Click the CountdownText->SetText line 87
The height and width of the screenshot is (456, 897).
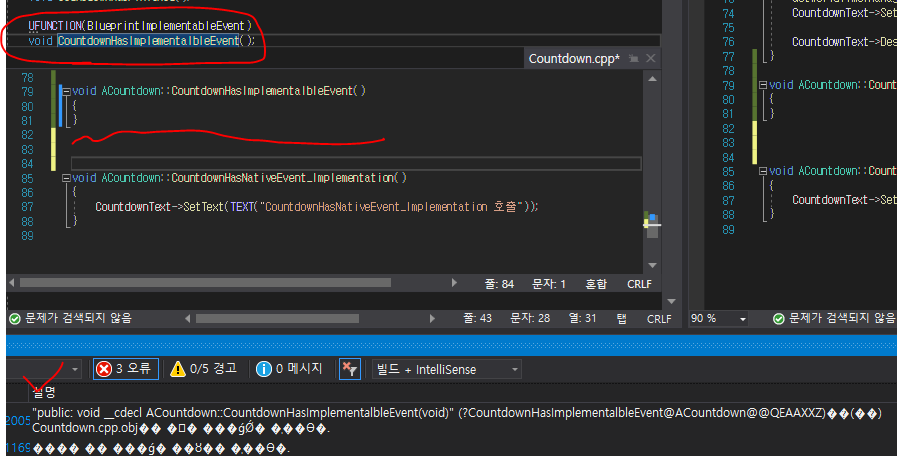click(316, 207)
